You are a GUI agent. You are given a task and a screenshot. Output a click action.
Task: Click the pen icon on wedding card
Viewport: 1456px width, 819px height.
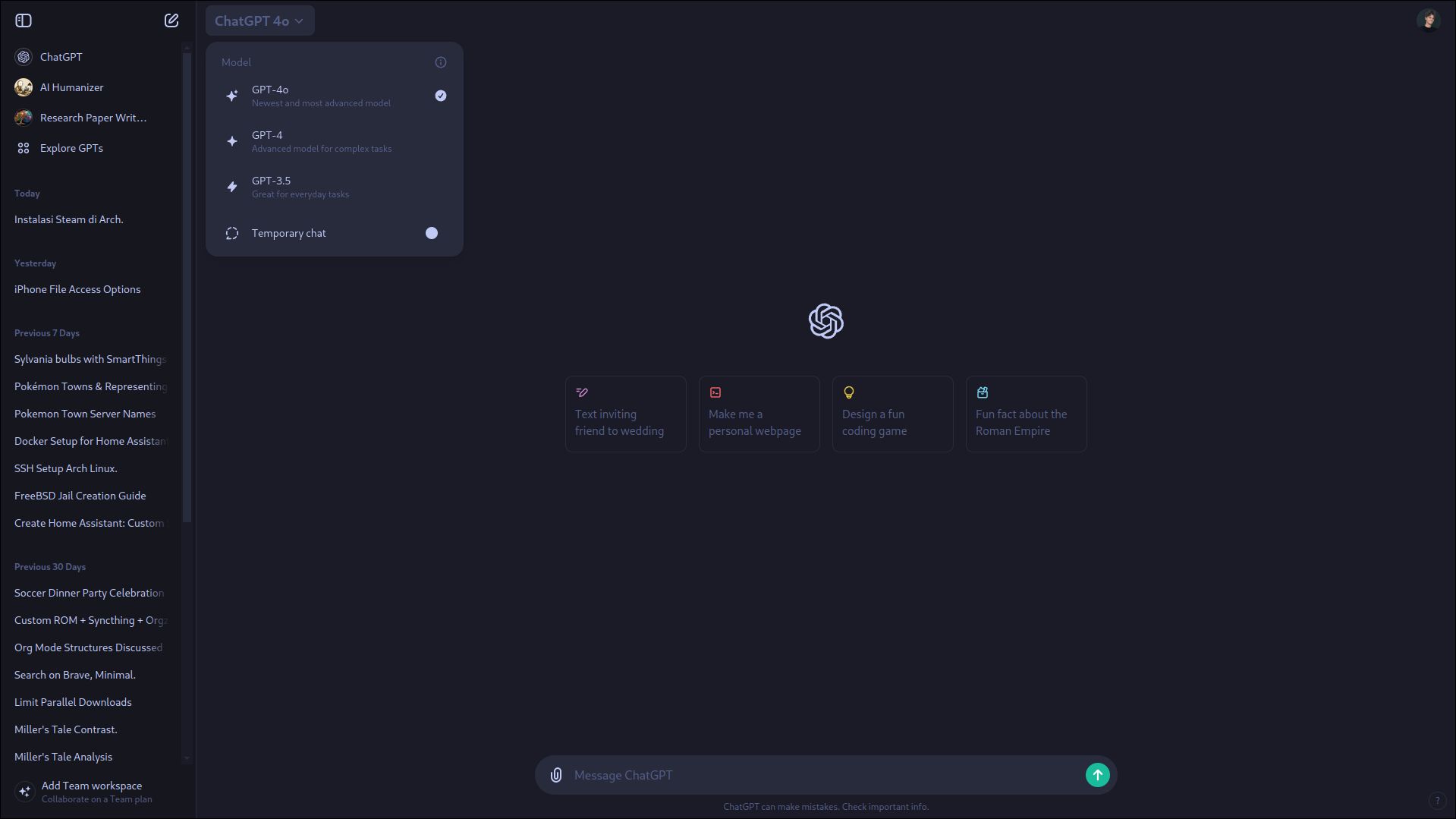(582, 392)
